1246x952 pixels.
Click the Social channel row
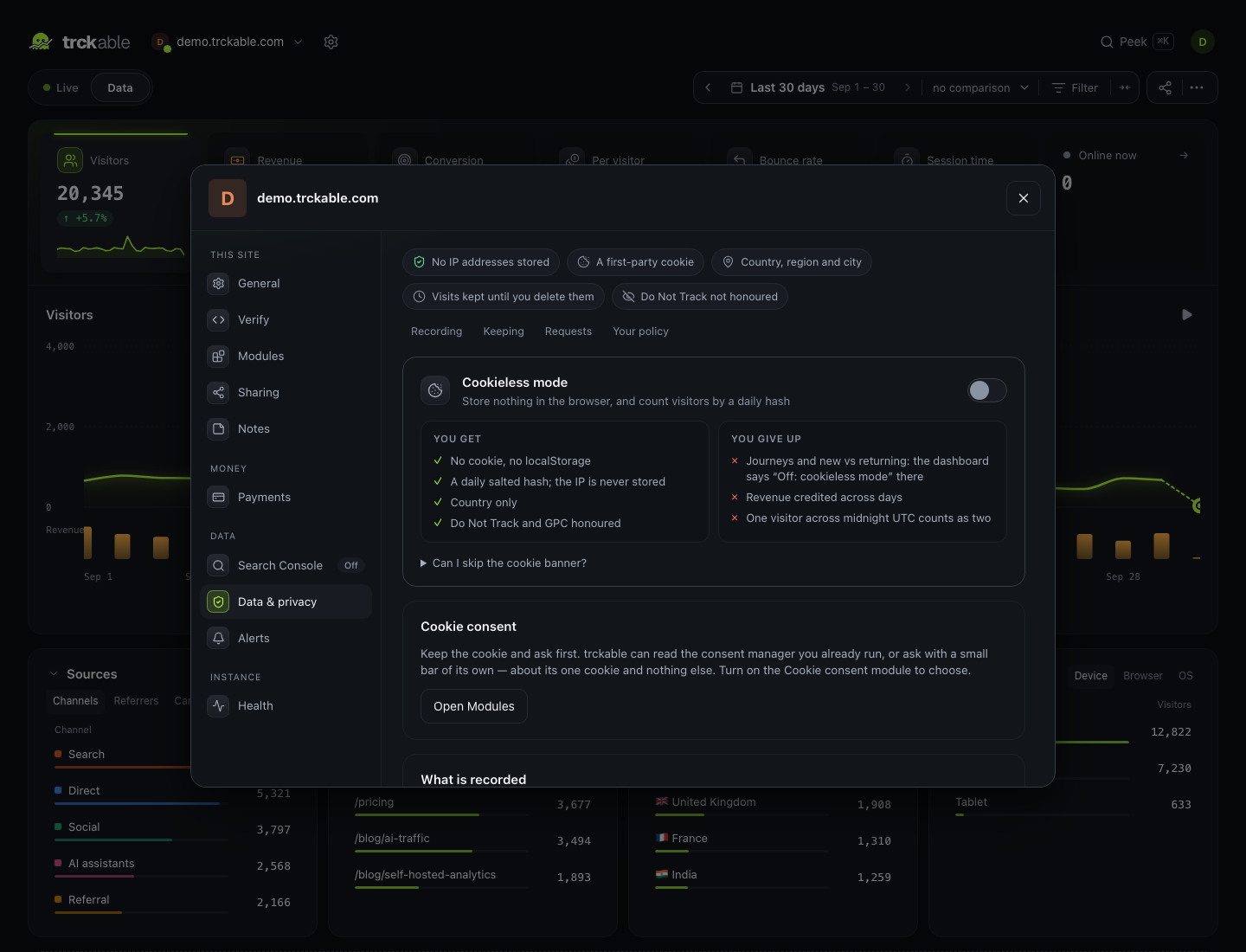[x=172, y=828]
